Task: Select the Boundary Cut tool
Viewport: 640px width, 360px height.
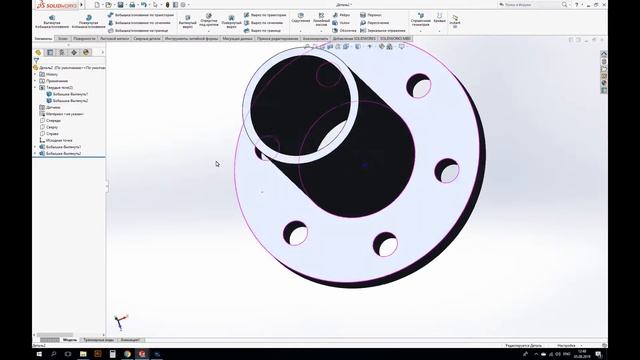Action: coord(262,31)
